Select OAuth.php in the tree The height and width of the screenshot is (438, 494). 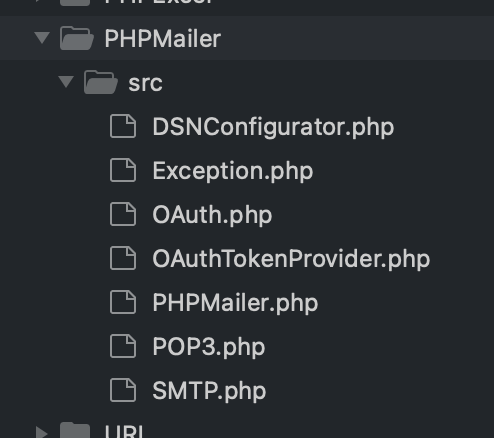point(212,215)
